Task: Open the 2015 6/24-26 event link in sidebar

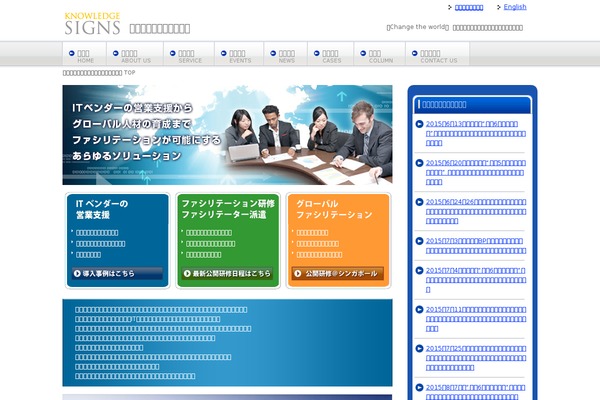Action: (x=476, y=211)
